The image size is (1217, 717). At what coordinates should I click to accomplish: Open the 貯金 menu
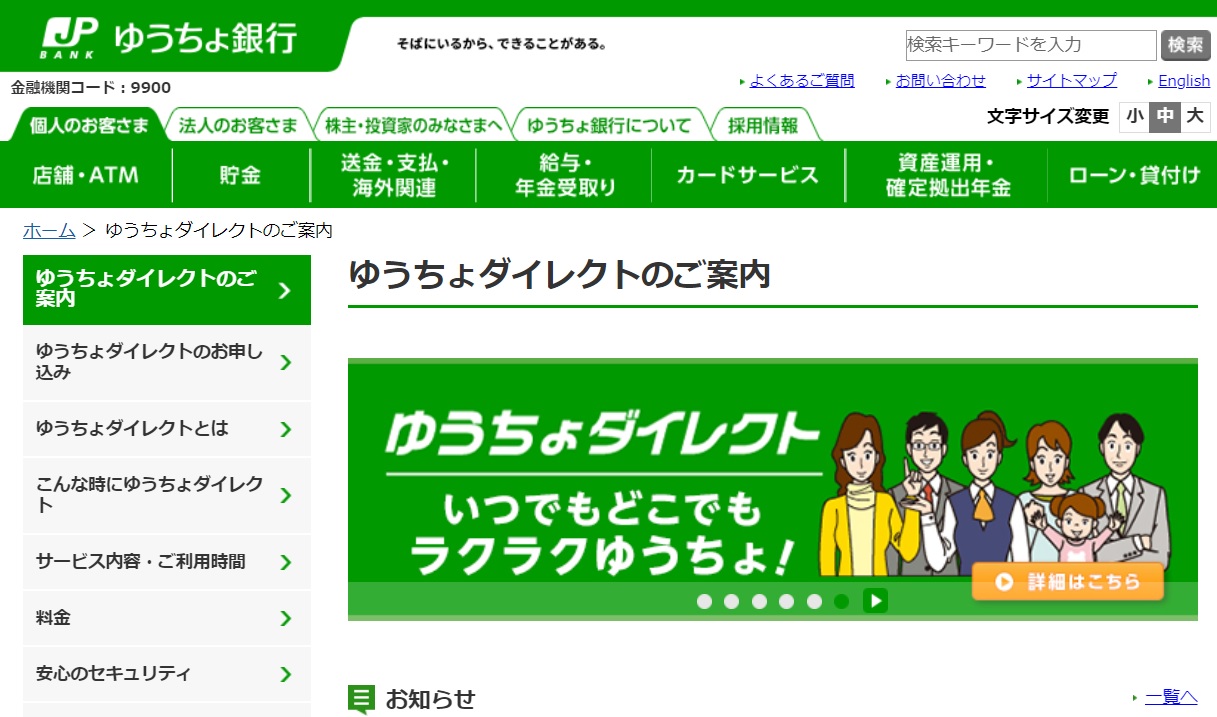point(240,175)
